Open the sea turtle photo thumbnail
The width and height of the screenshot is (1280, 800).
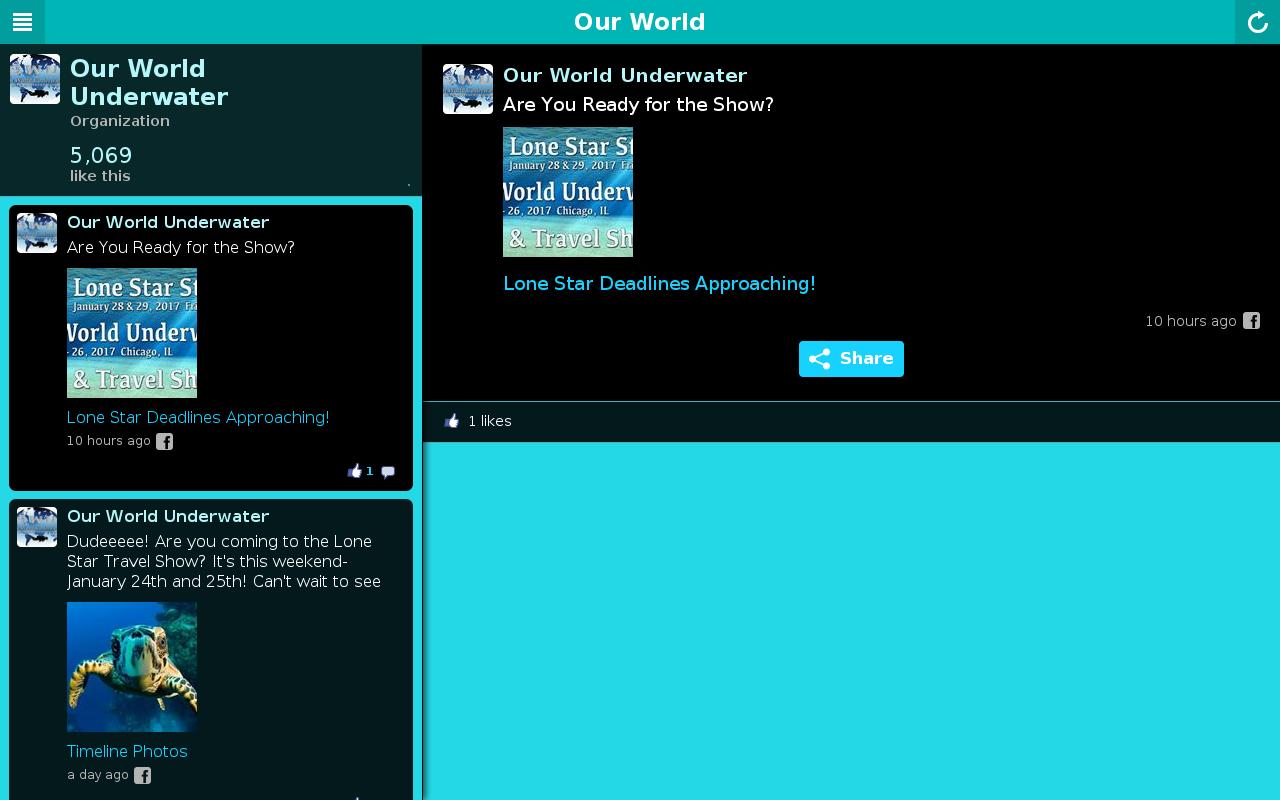tap(132, 667)
